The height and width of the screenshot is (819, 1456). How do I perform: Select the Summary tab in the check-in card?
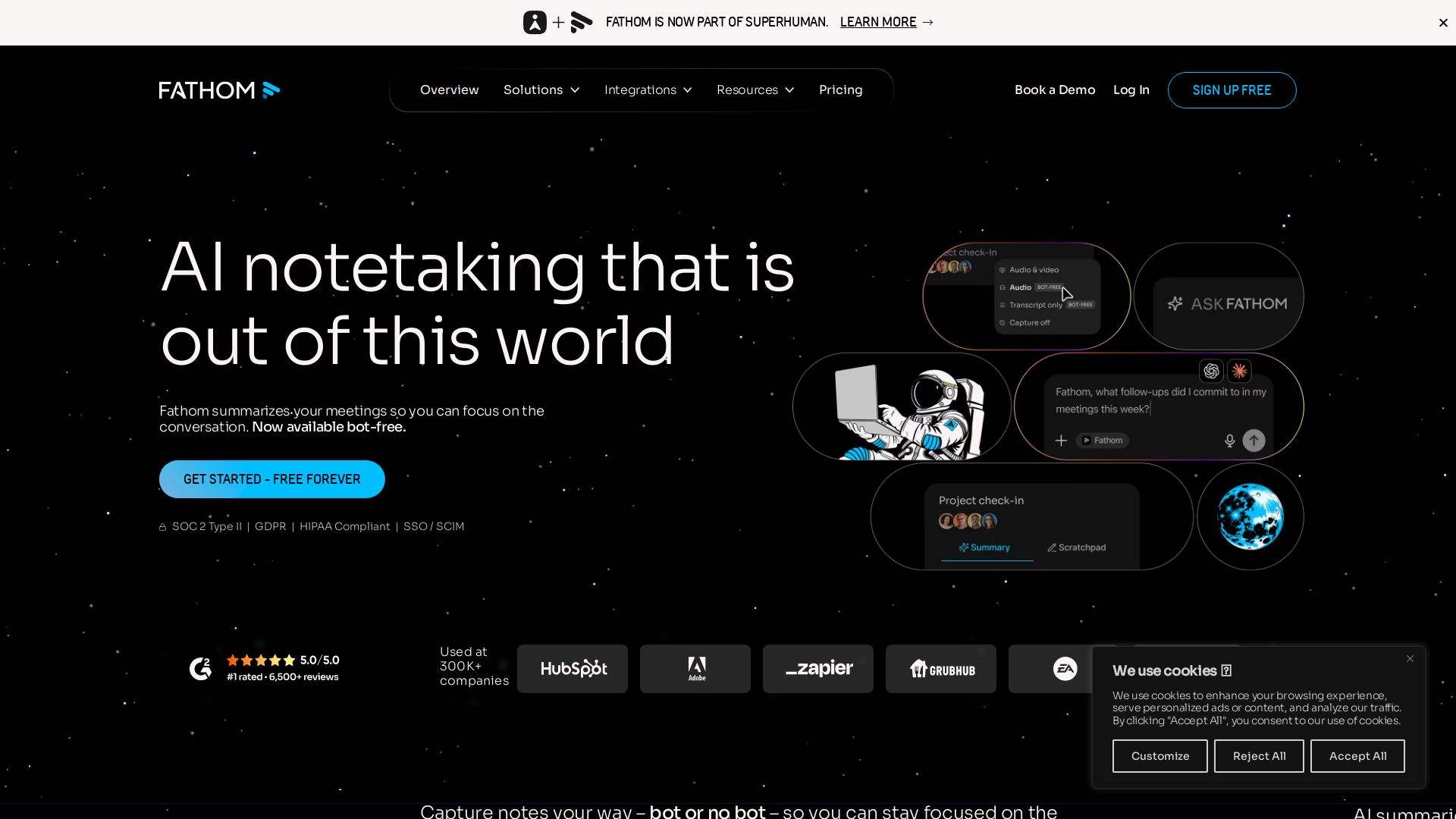tap(985, 548)
